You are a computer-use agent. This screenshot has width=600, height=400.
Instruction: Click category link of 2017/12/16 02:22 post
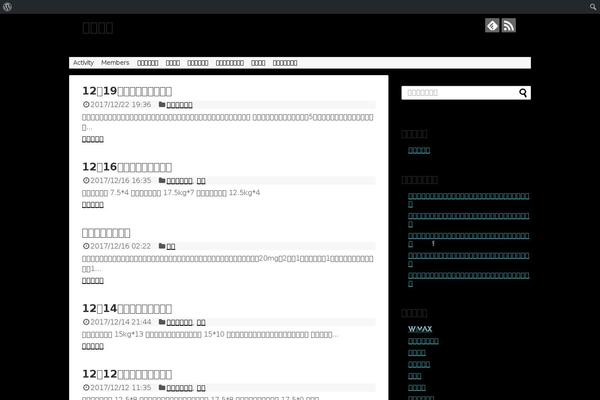171,247
